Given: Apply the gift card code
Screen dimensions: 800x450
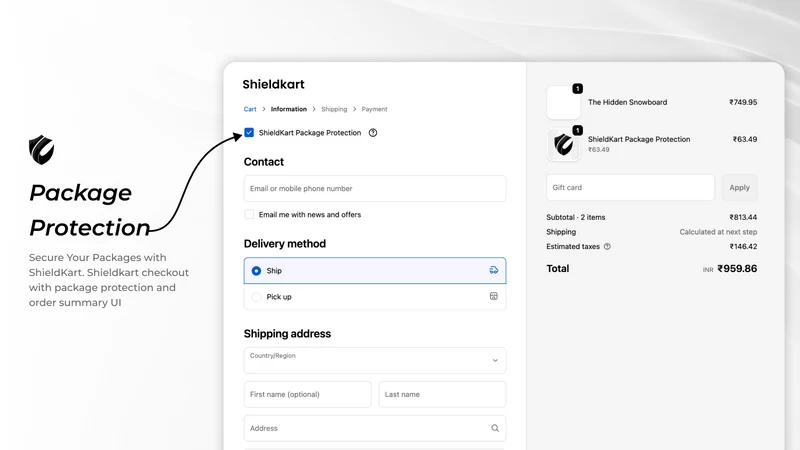Looking at the screenshot, I should [739, 187].
